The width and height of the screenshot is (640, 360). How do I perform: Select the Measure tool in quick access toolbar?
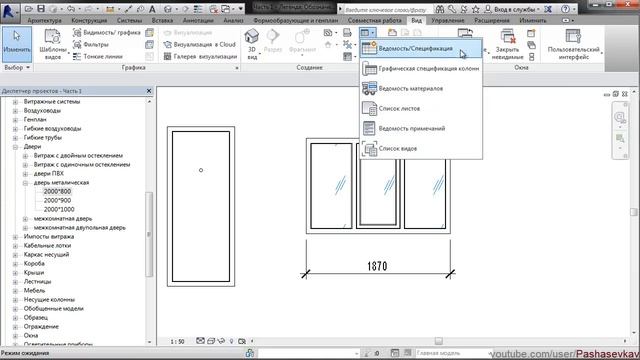coord(110,9)
